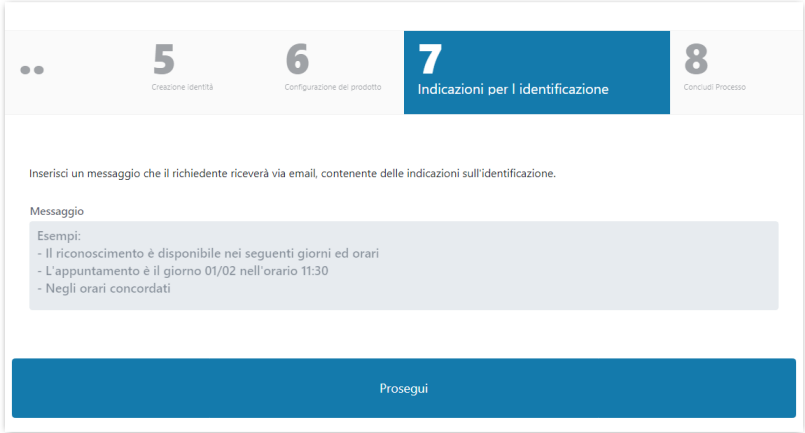Click the first dot of collapsed steps indicator
This screenshot has height=433, width=805.
click(x=25, y=70)
